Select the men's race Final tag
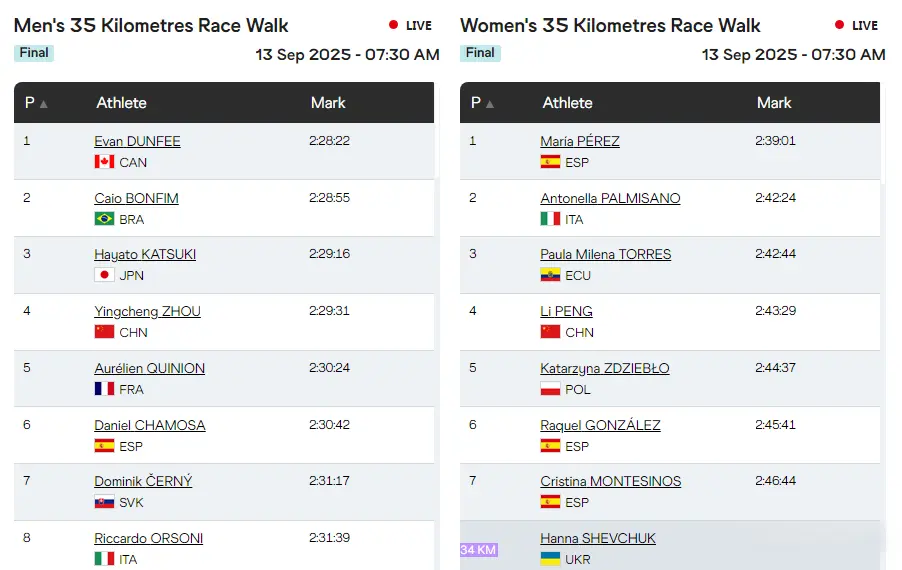This screenshot has height=570, width=902. [34, 53]
